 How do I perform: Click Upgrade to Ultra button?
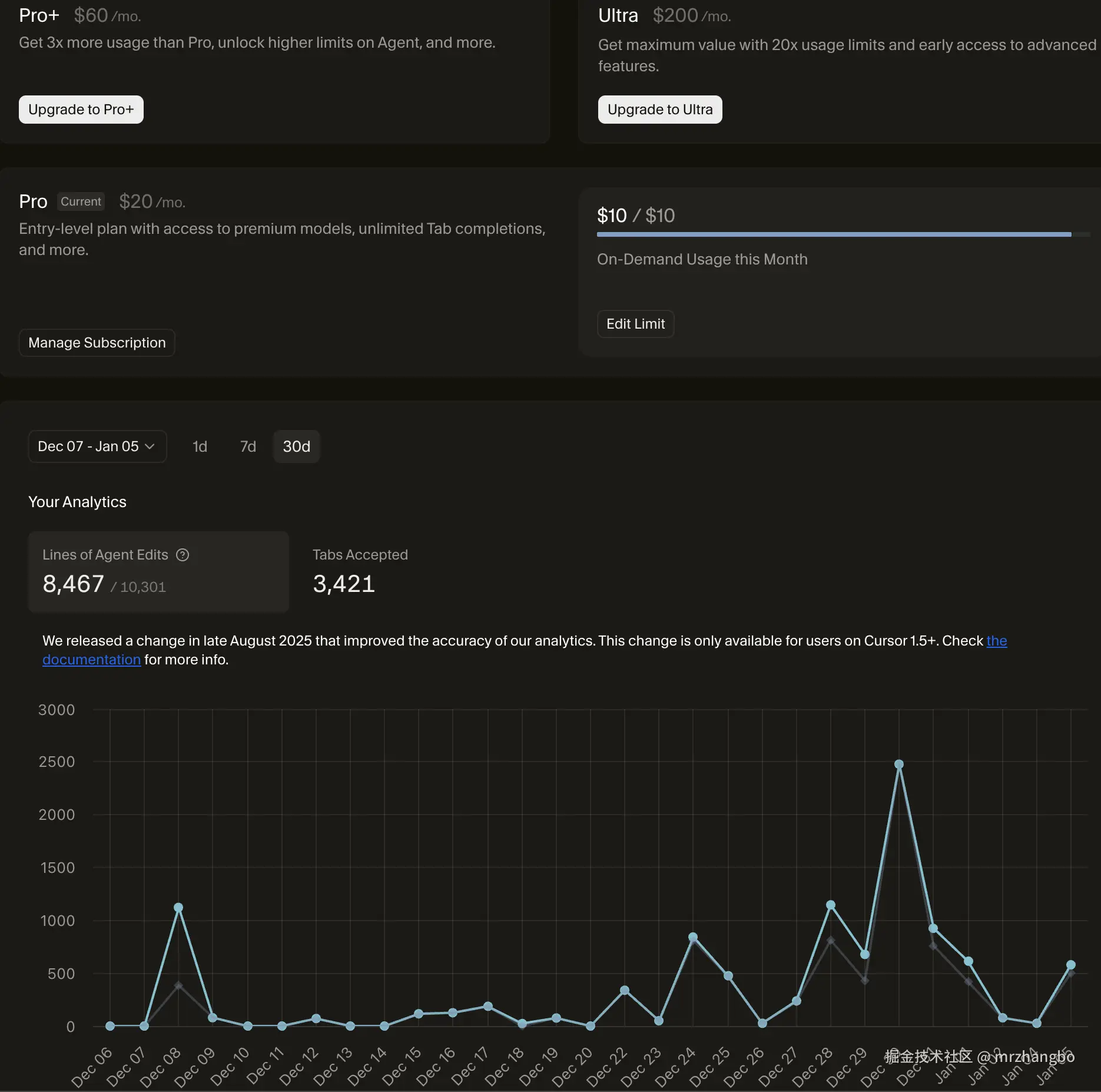tap(660, 110)
